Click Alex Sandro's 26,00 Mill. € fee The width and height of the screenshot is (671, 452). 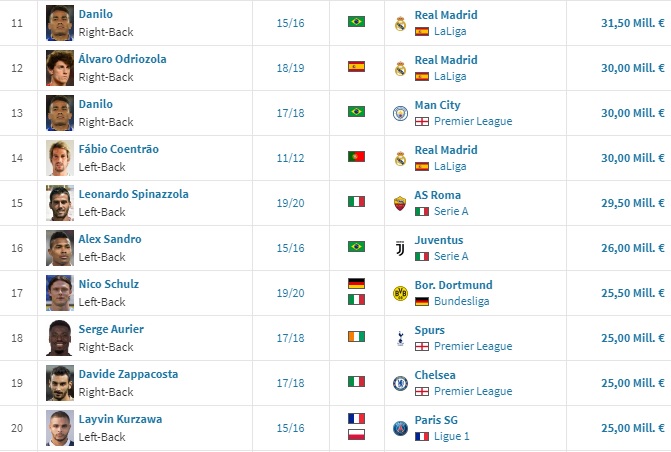[x=632, y=248]
